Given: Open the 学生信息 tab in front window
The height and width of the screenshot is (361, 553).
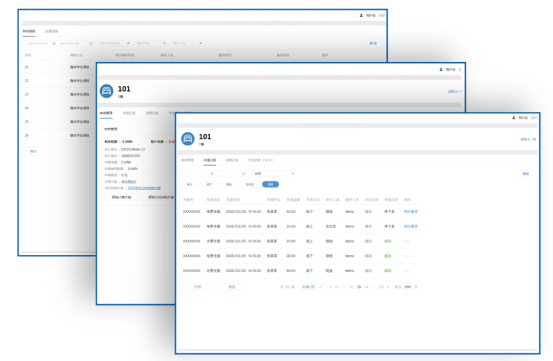Looking at the screenshot, I should 261,160.
